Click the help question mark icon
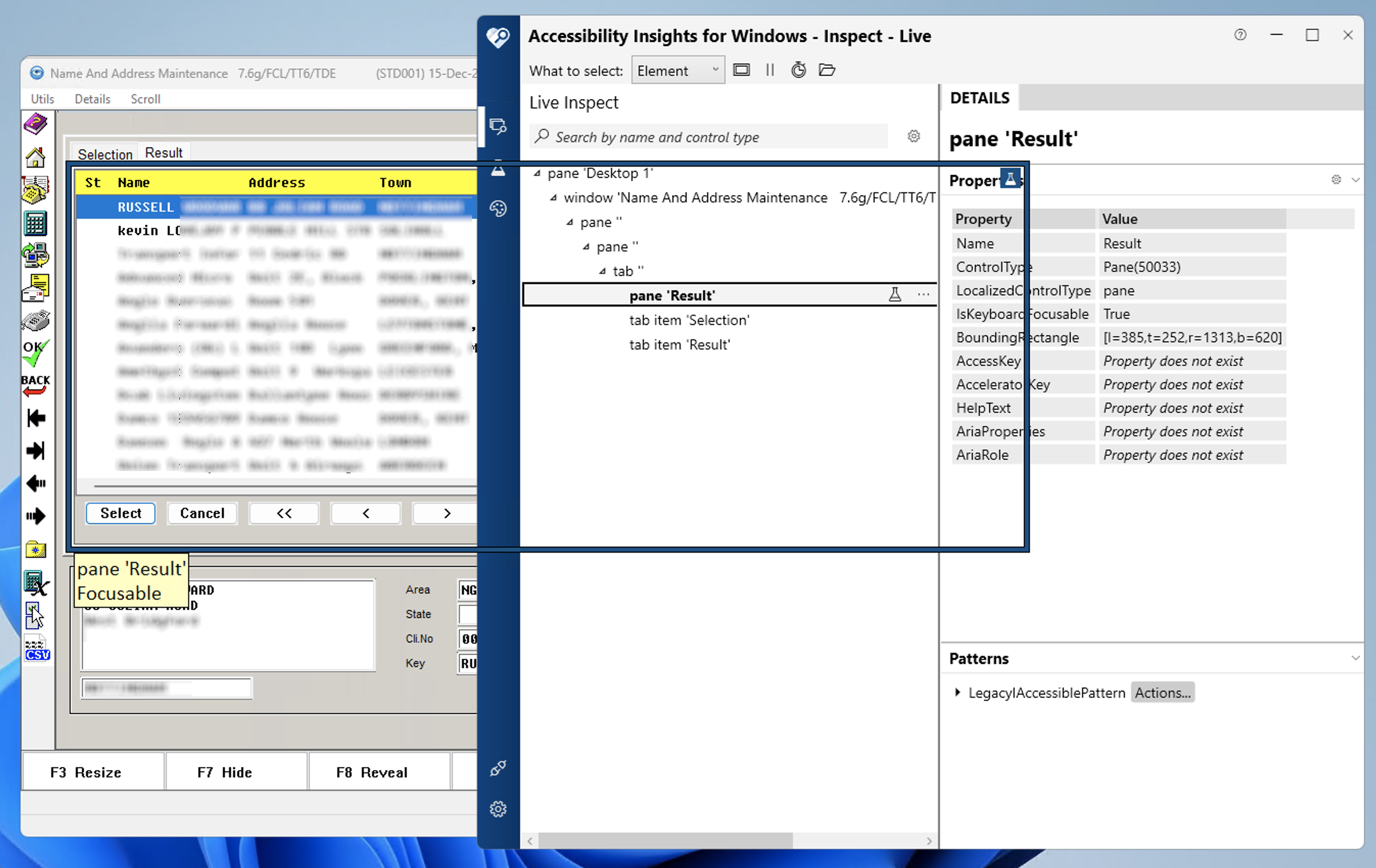 tap(1240, 35)
